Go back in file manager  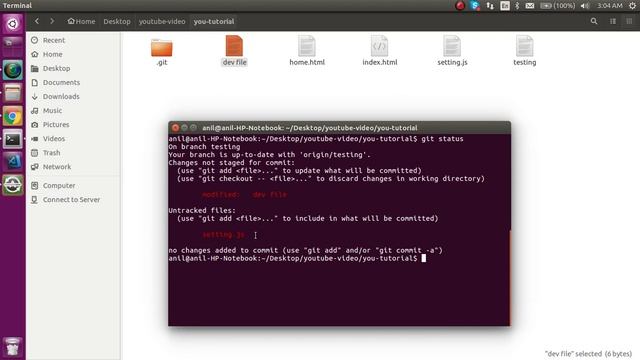pyautogui.click(x=37, y=21)
